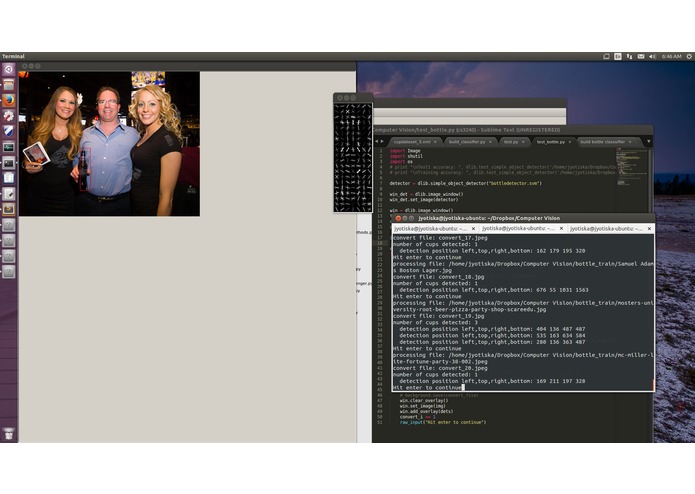Click the 'import shutil' code line
The width and height of the screenshot is (695, 494).
[x=406, y=156]
